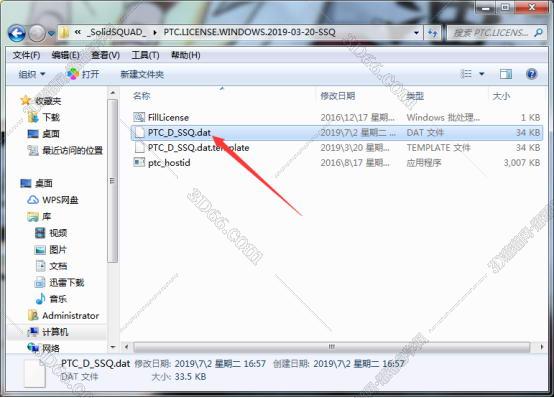
Task: Click the magnifier search icon
Action: point(538,33)
